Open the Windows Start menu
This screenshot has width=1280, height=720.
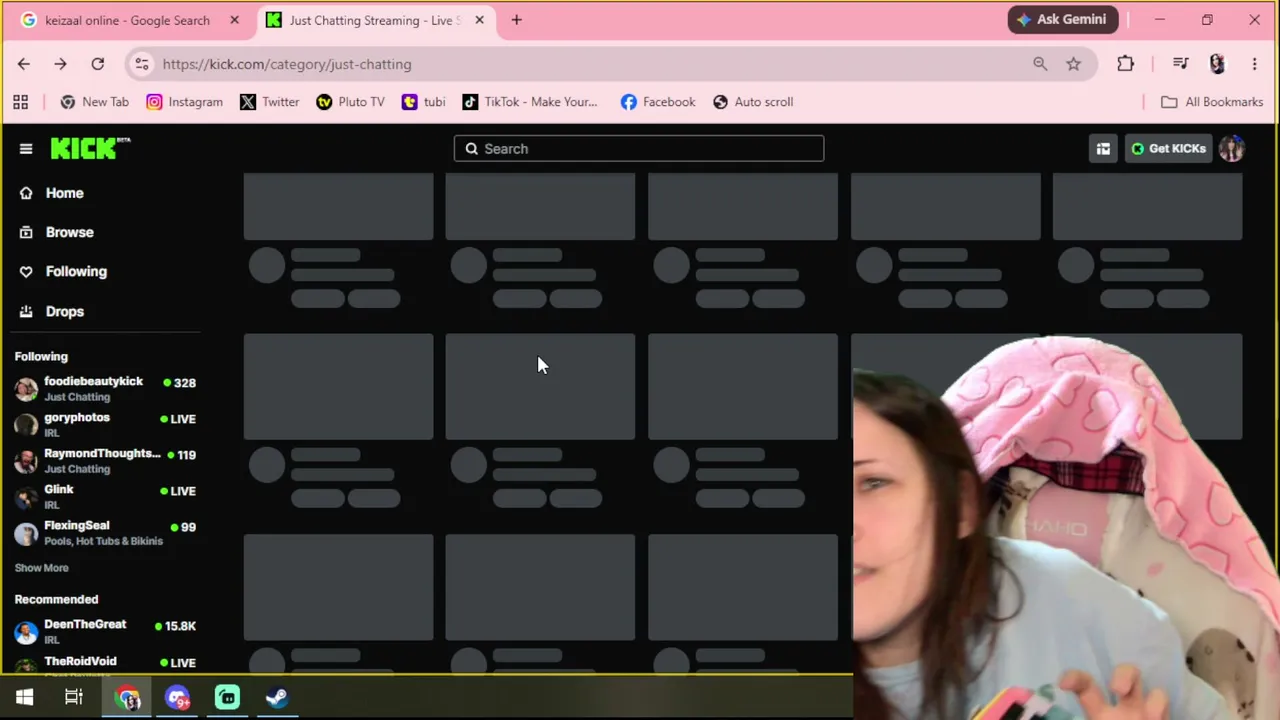click(25, 697)
